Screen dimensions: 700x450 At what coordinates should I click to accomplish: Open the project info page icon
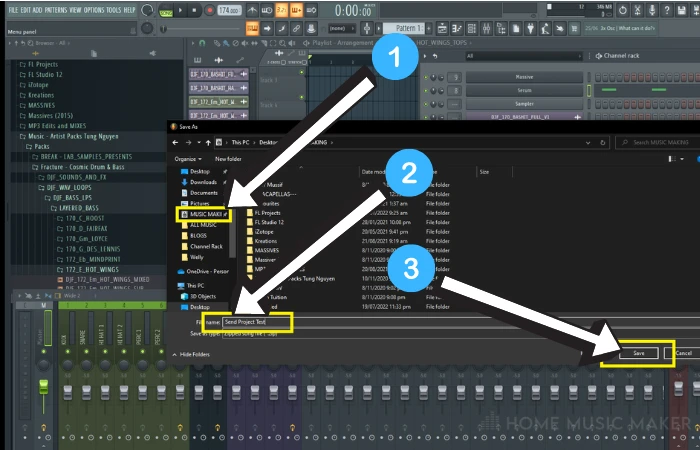pyautogui.click(x=516, y=29)
